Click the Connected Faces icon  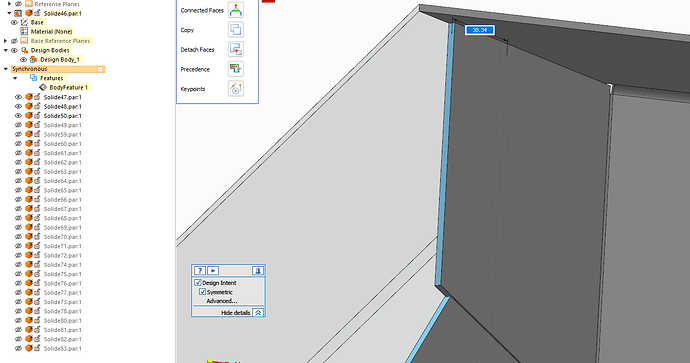click(x=236, y=10)
